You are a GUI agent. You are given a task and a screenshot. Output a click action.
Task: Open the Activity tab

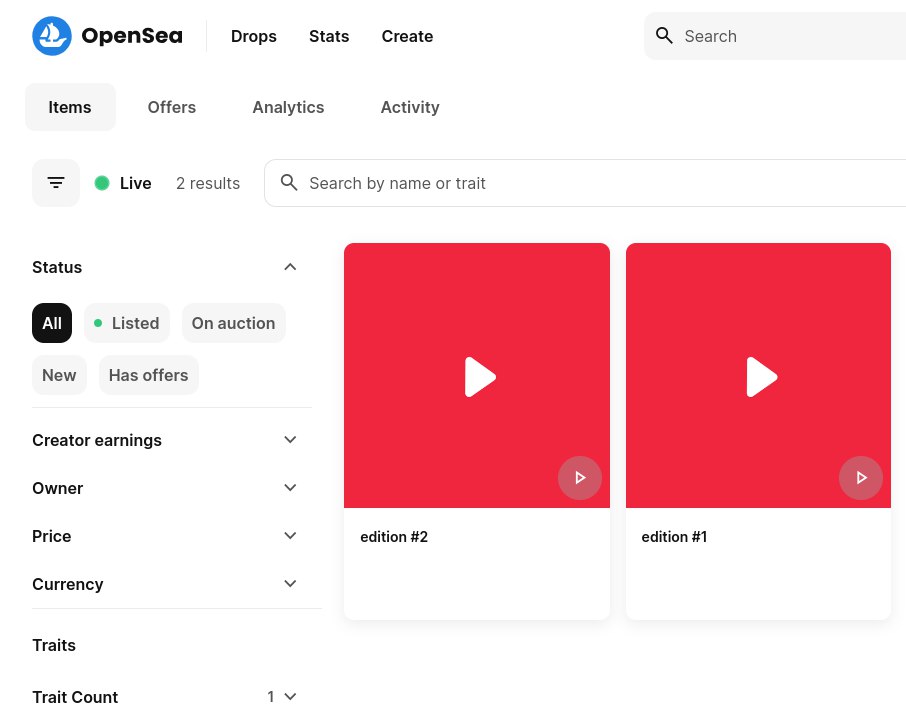tap(409, 107)
